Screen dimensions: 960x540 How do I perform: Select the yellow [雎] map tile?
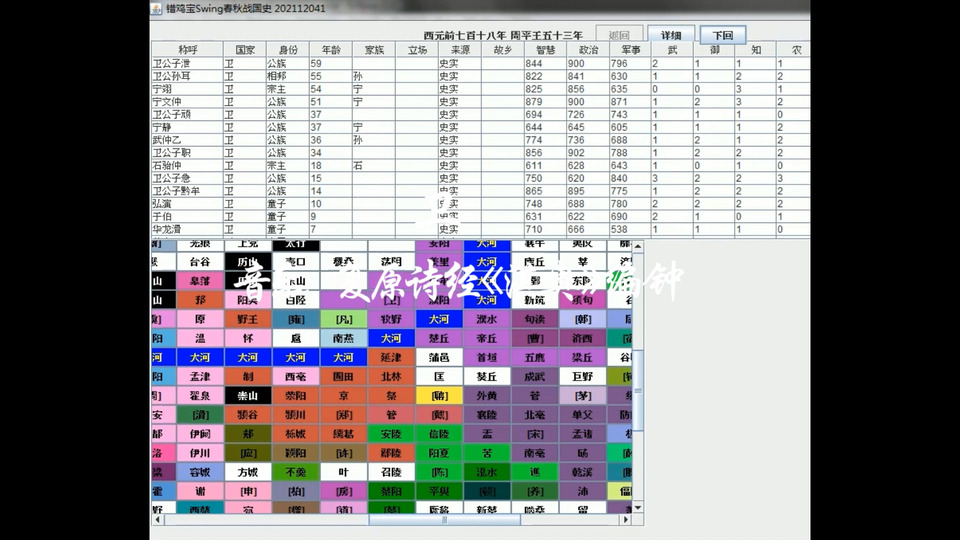pos(439,396)
